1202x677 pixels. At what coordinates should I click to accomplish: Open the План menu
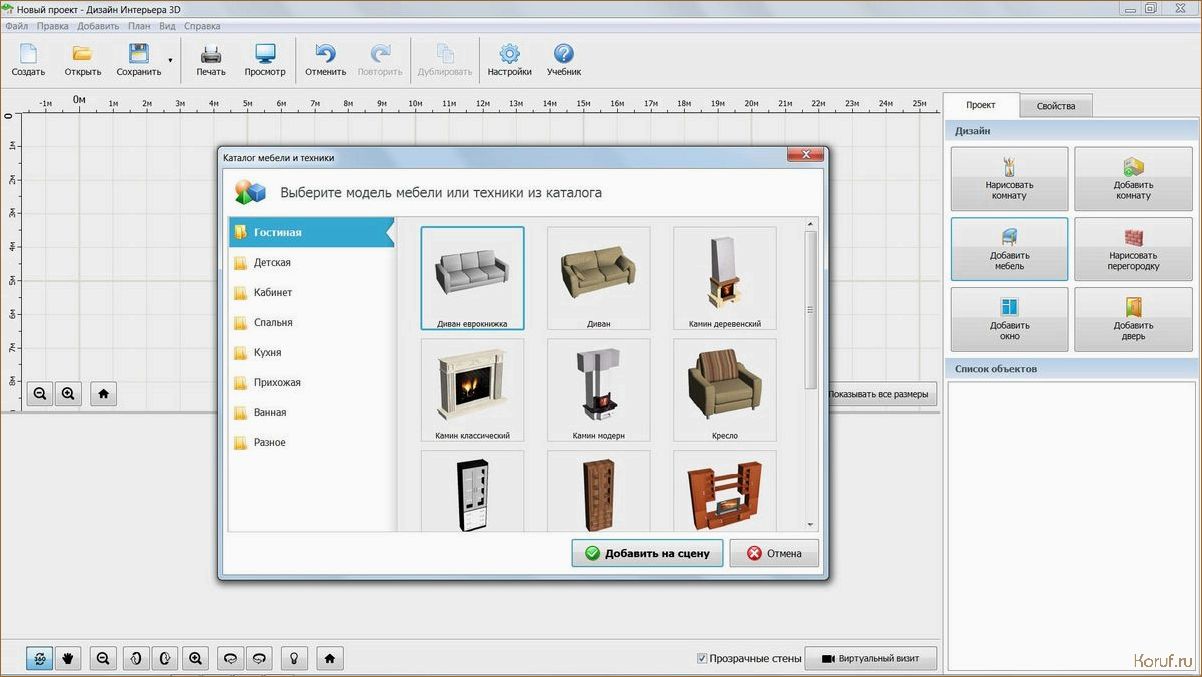coord(139,26)
